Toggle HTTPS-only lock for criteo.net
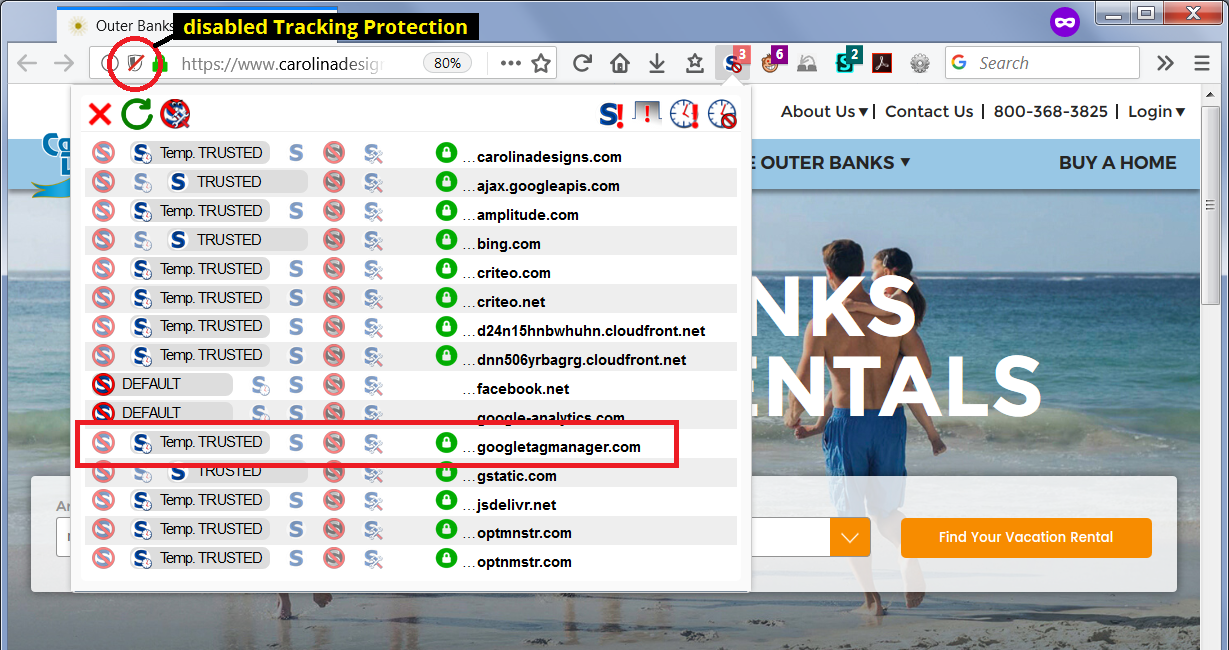 [x=446, y=298]
